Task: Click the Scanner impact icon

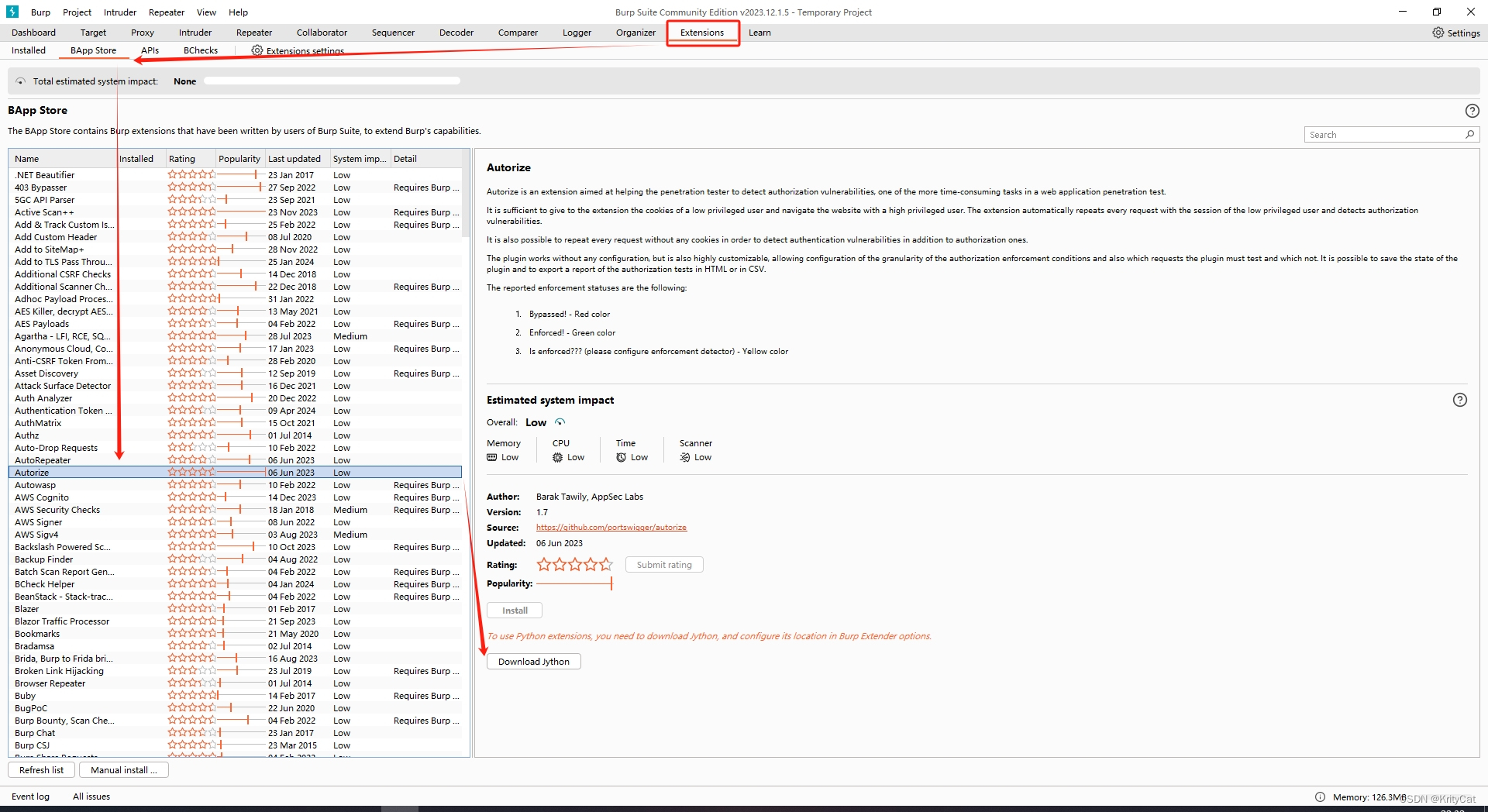Action: coord(684,457)
